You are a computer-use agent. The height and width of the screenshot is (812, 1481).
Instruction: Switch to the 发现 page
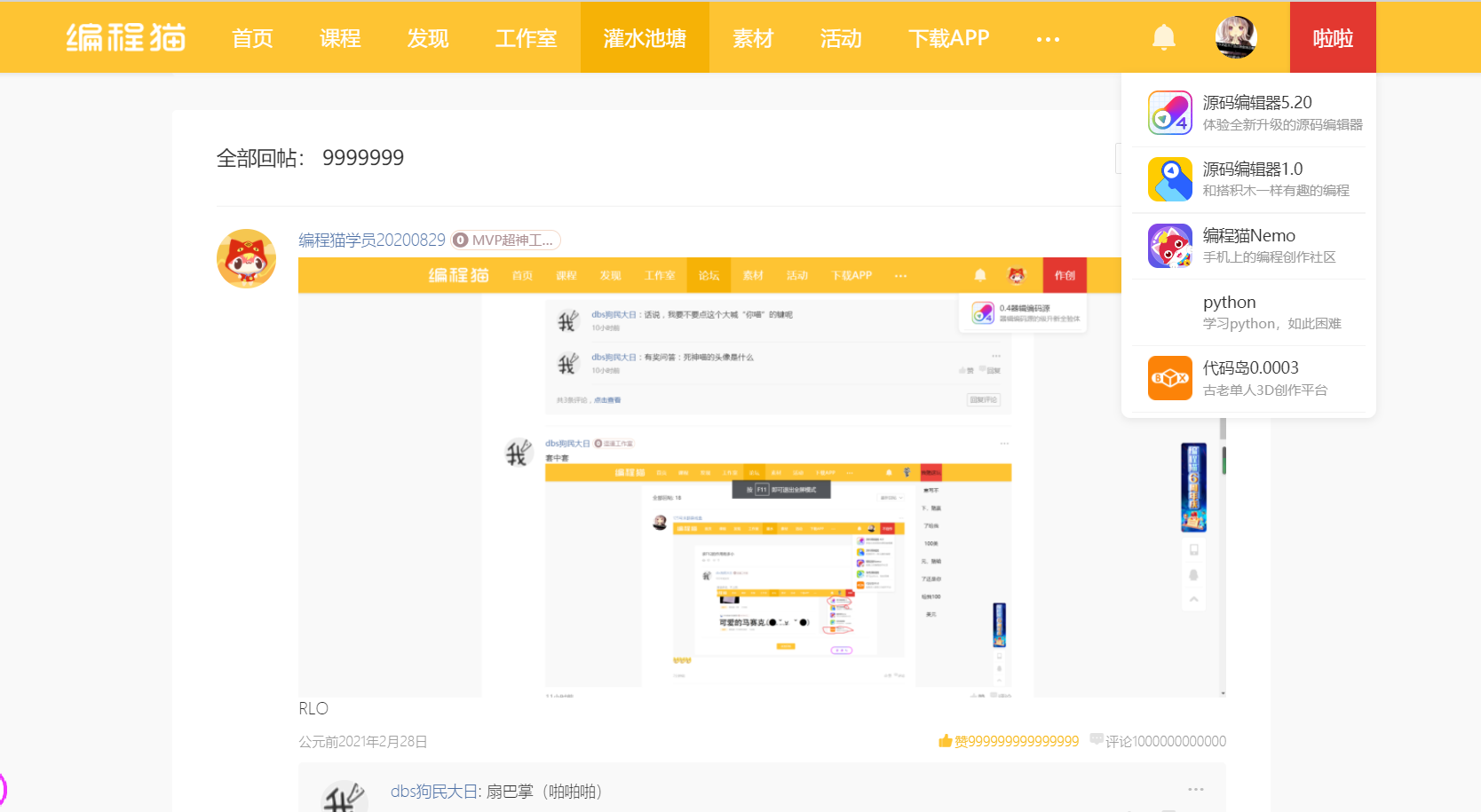pos(428,38)
